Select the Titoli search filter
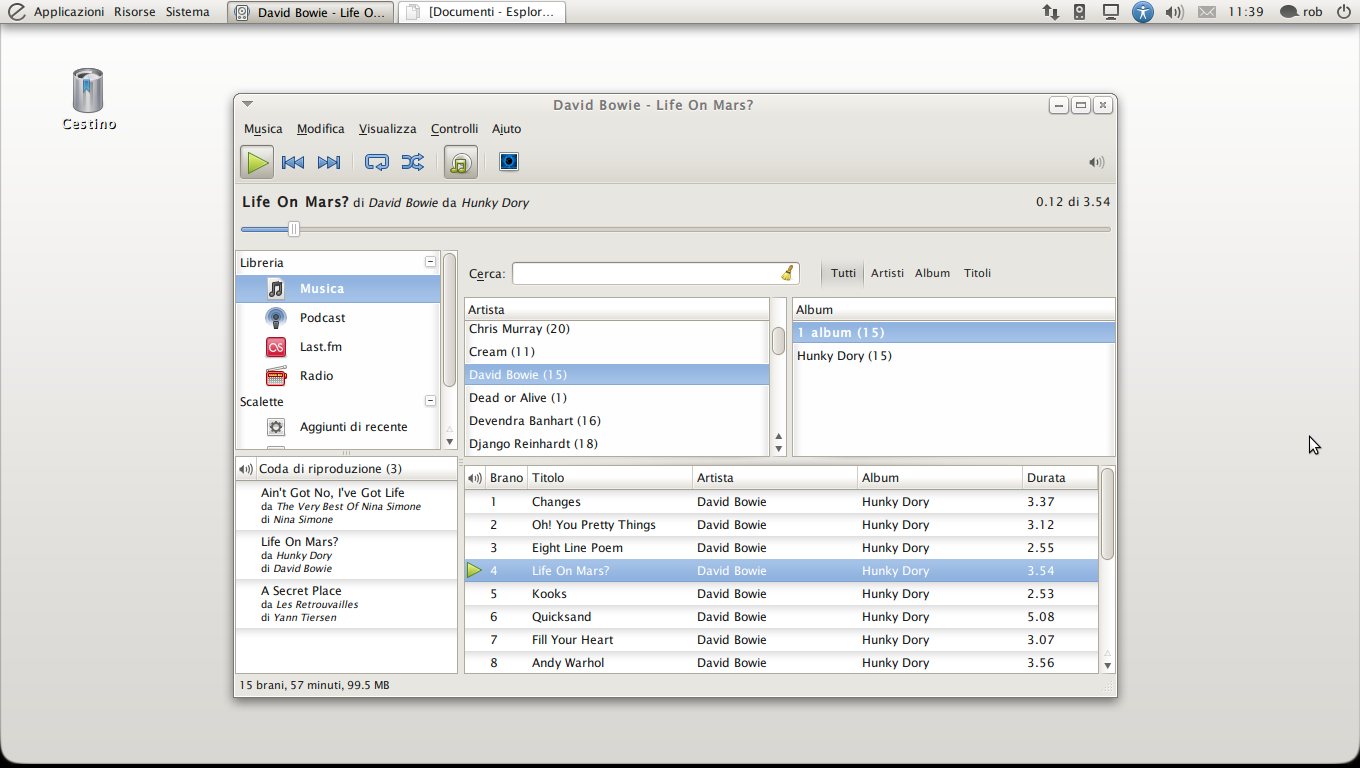The height and width of the screenshot is (768, 1360). pos(978,273)
